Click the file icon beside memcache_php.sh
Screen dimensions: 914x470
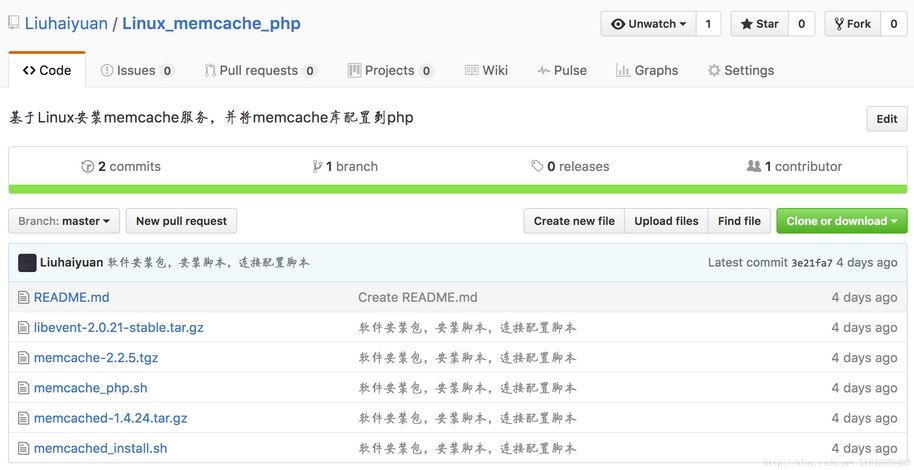(x=23, y=388)
